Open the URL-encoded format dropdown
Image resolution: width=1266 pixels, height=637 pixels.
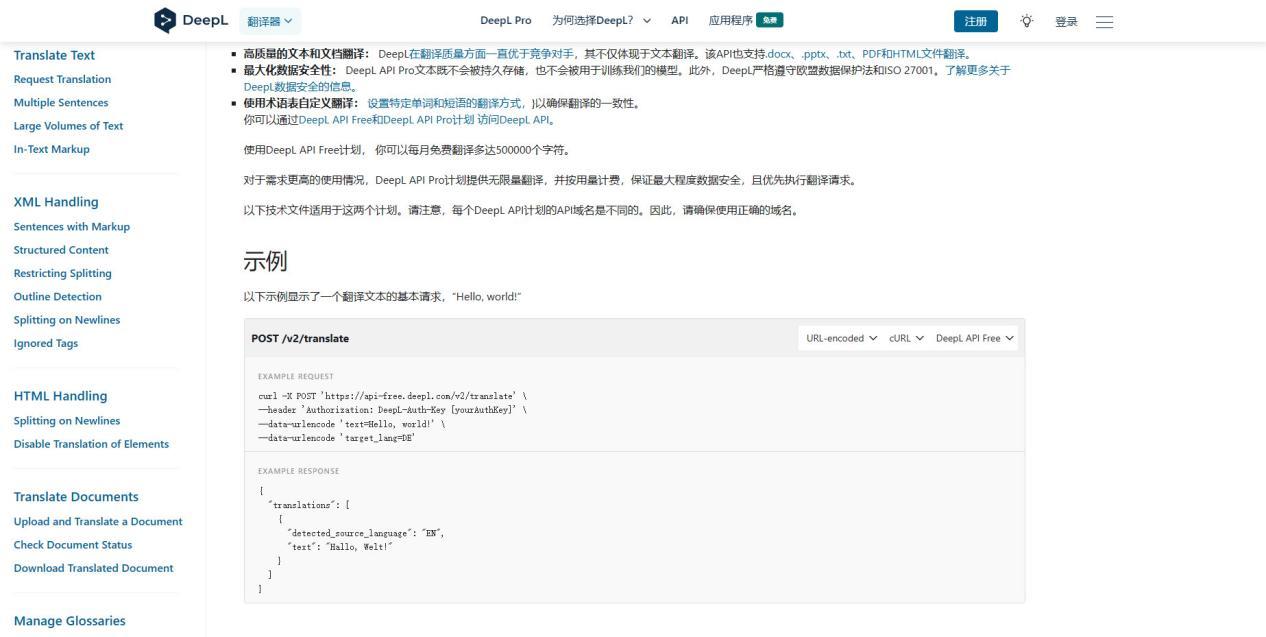point(841,338)
